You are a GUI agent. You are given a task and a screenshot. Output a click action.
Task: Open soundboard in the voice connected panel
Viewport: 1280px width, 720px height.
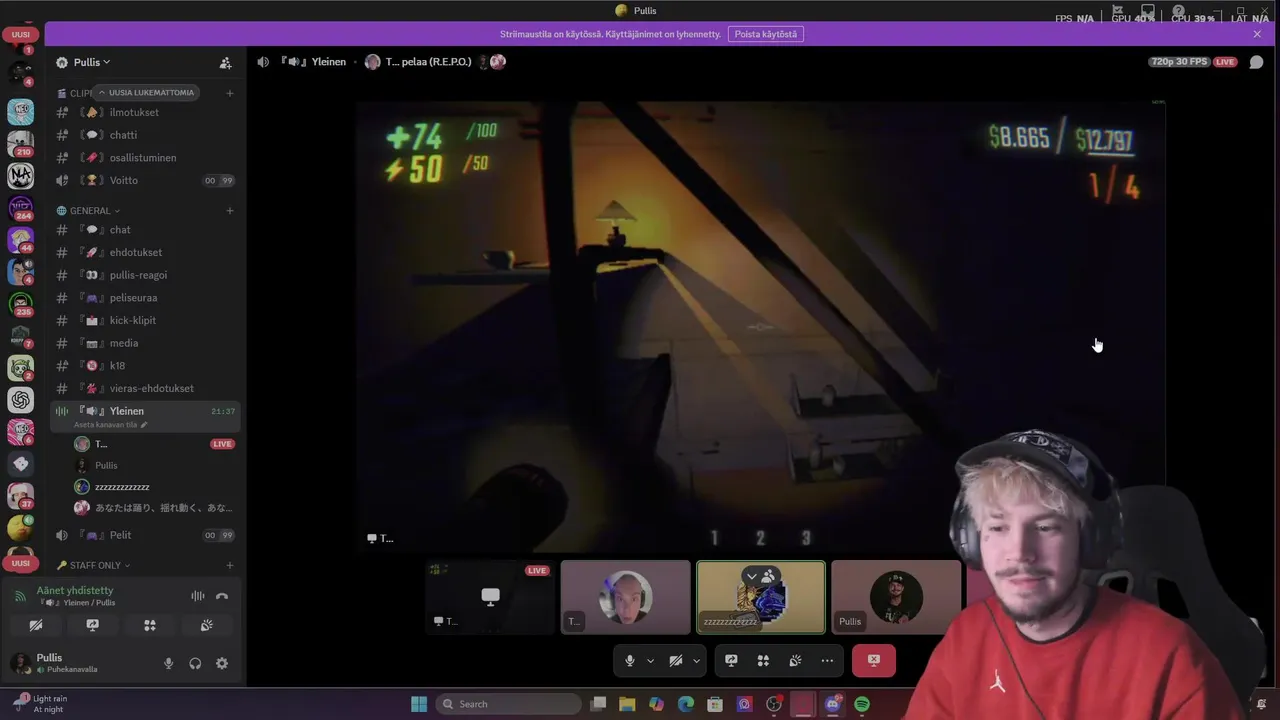click(207, 625)
